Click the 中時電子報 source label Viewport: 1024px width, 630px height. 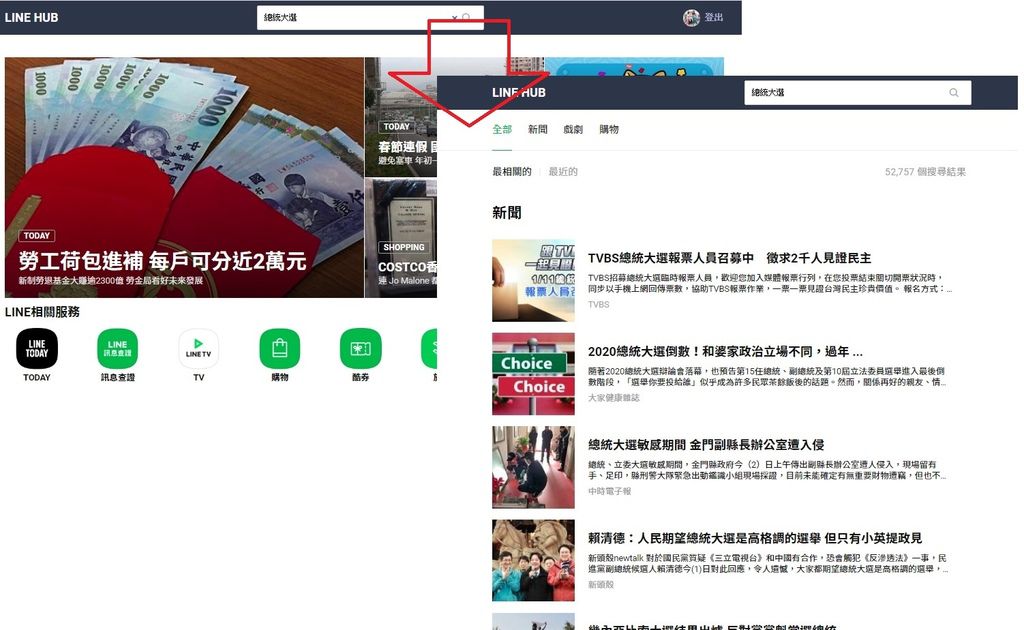click(609, 491)
